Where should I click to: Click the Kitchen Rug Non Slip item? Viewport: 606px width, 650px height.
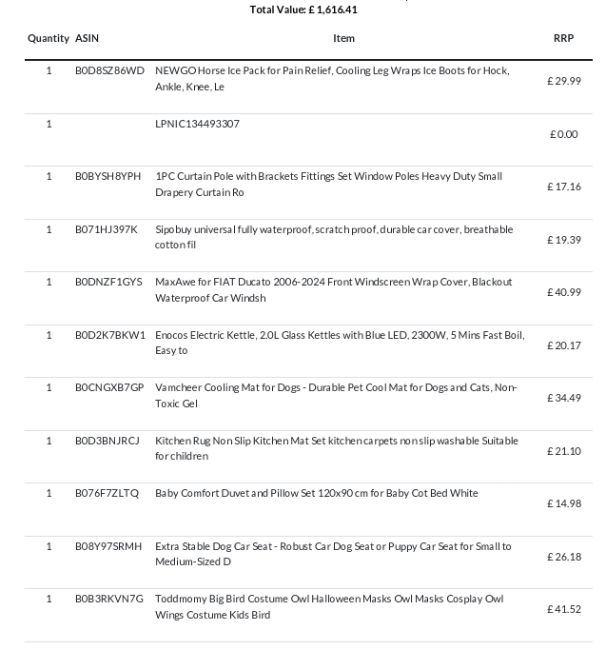pos(337,448)
